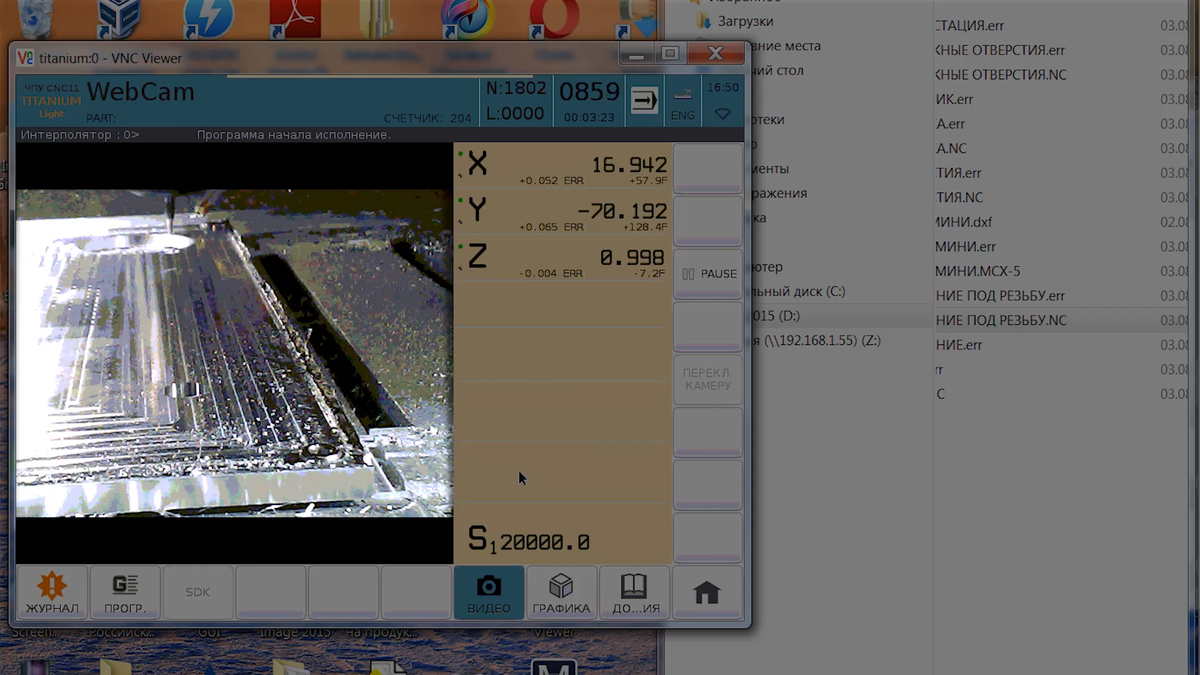The width and height of the screenshot is (1200, 675).
Task: Select the SDK softkey
Action: pos(198,593)
